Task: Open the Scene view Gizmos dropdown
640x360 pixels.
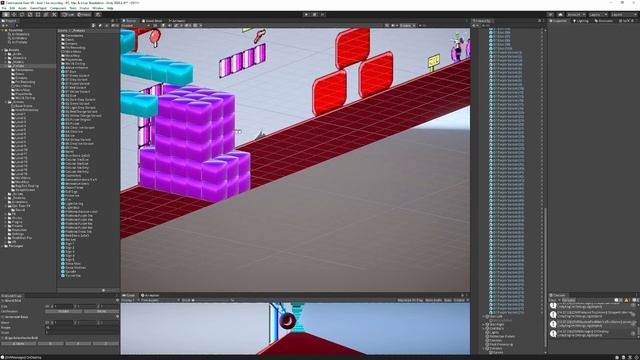Action: 407,25
